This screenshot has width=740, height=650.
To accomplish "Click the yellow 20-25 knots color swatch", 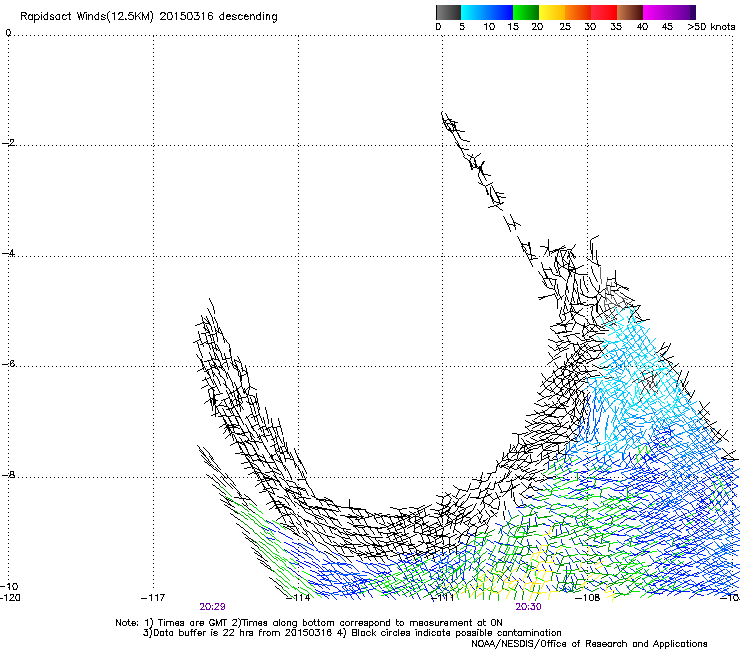I will (x=552, y=12).
